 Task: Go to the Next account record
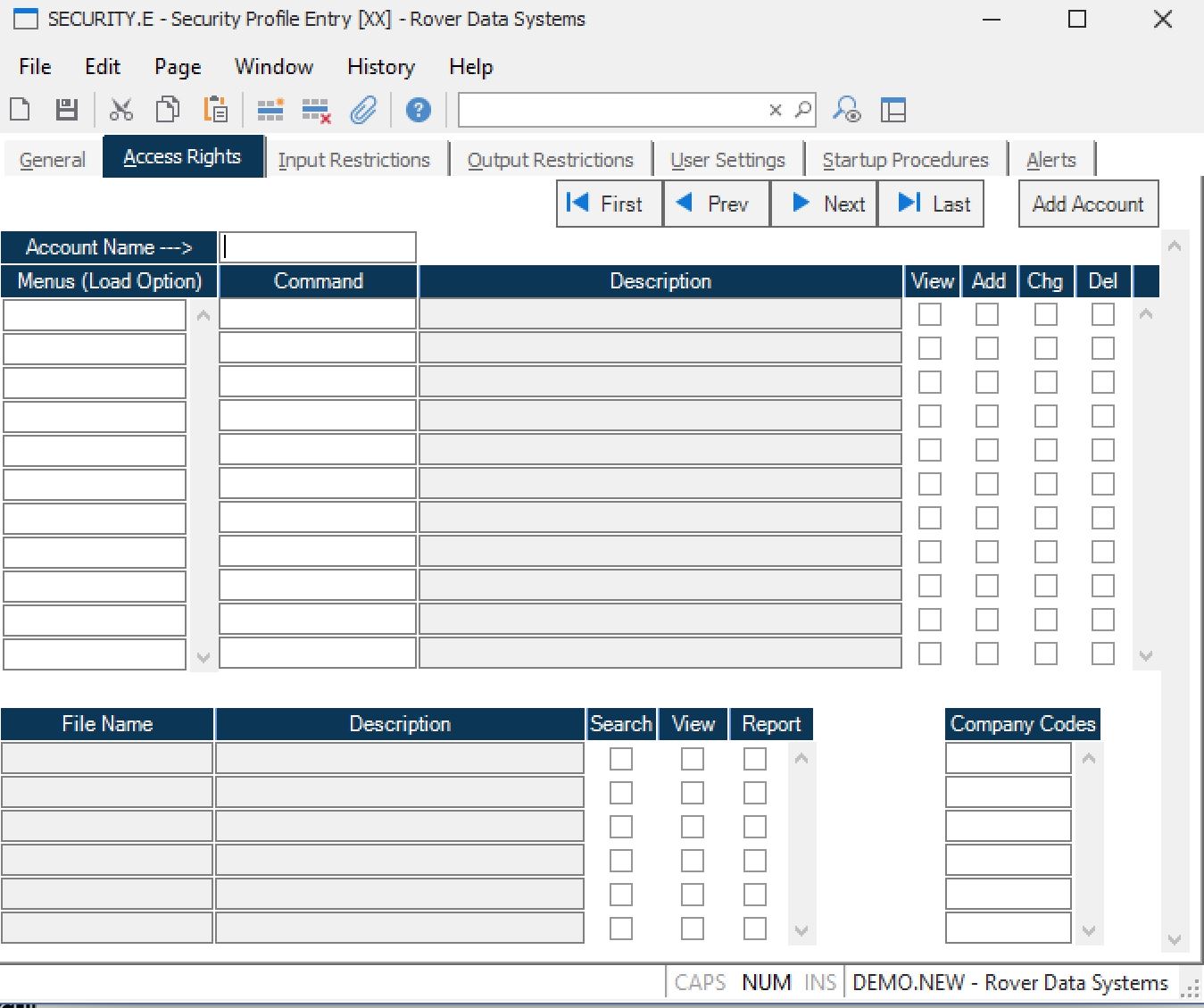[x=824, y=204]
